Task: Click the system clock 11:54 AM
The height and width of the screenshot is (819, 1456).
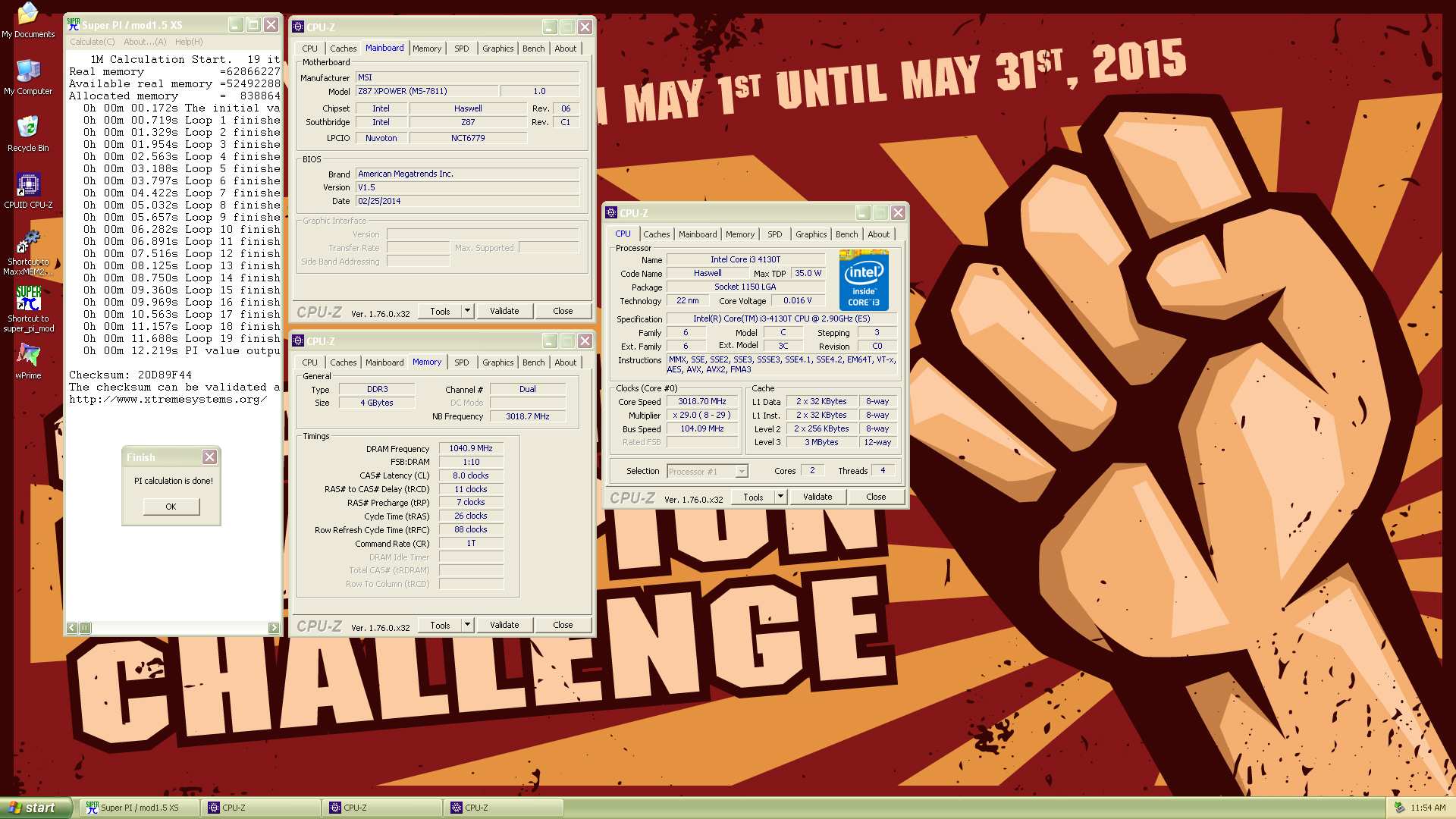Action: pyautogui.click(x=1428, y=808)
